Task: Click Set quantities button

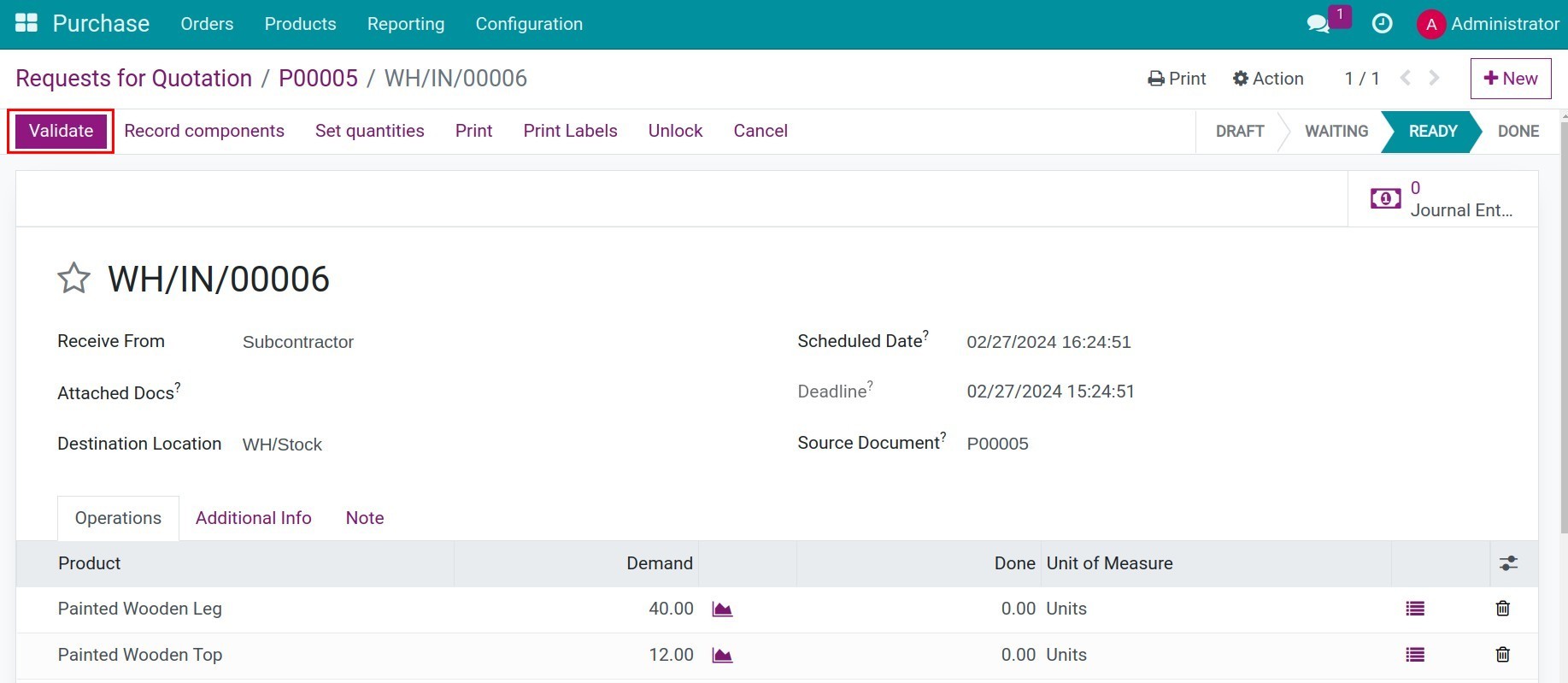Action: (370, 131)
